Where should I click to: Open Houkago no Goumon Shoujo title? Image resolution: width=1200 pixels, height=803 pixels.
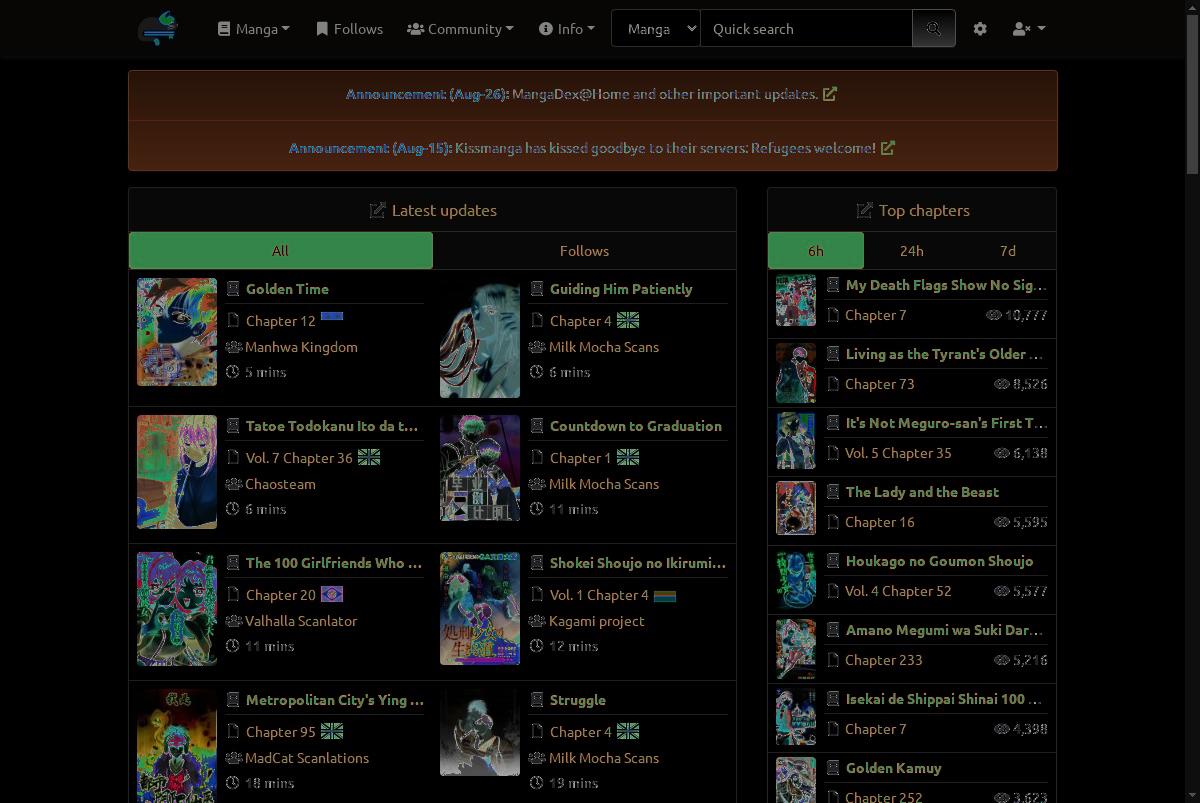click(939, 561)
